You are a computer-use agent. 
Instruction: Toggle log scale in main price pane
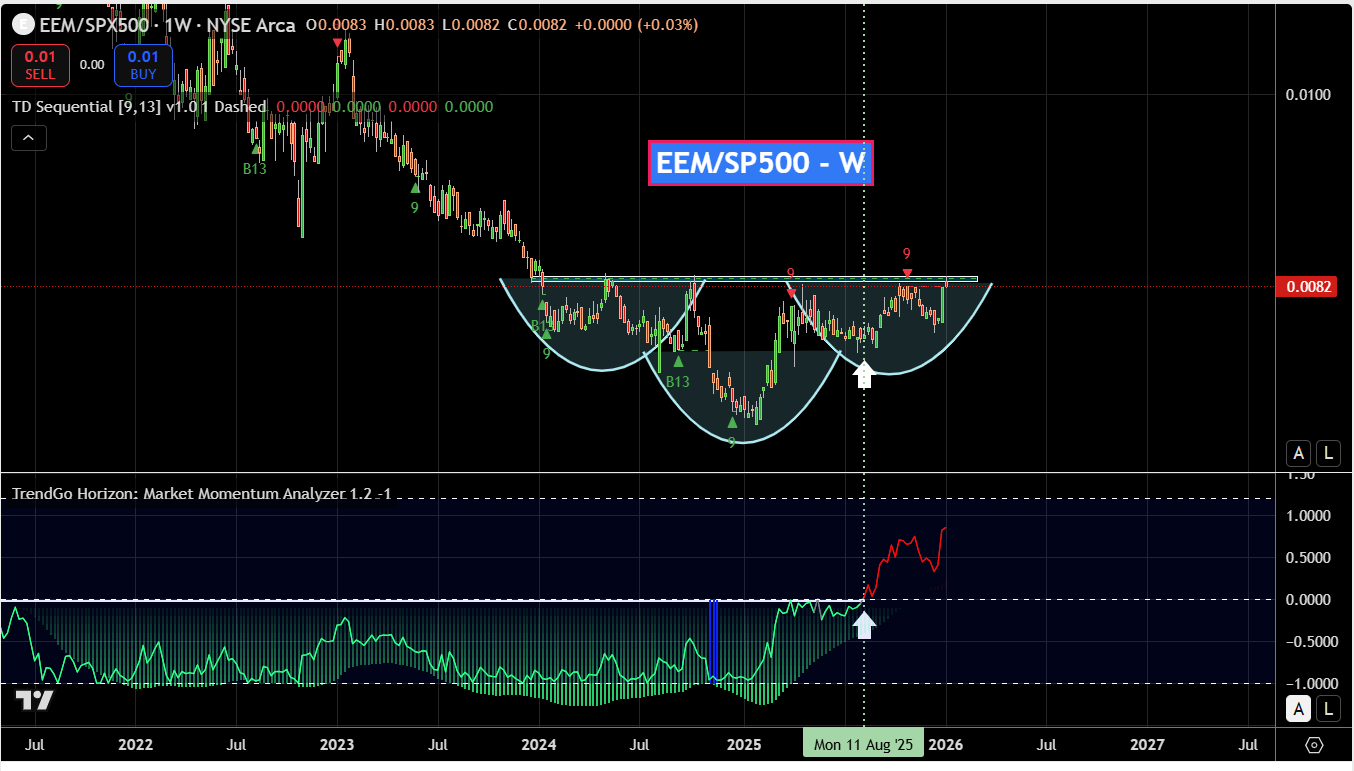[x=1328, y=453]
